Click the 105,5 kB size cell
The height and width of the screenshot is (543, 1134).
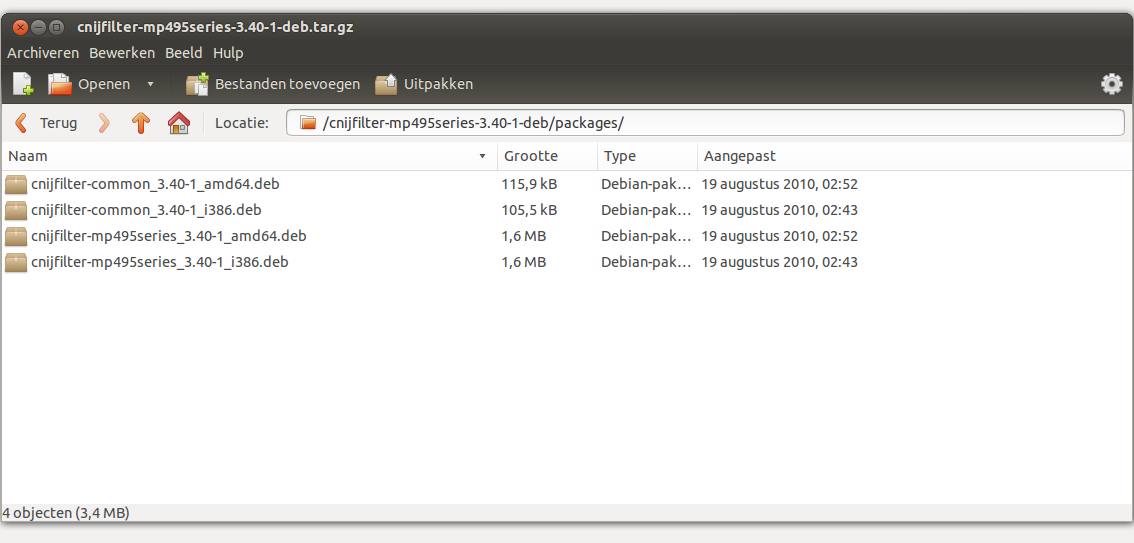(x=529, y=210)
